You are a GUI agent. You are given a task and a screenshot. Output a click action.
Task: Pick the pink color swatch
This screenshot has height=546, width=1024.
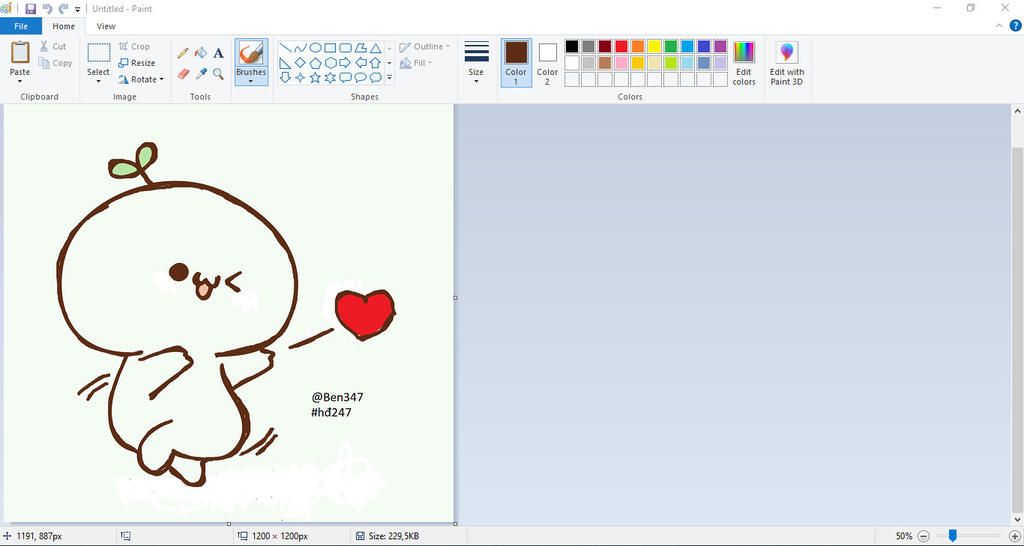click(621, 63)
